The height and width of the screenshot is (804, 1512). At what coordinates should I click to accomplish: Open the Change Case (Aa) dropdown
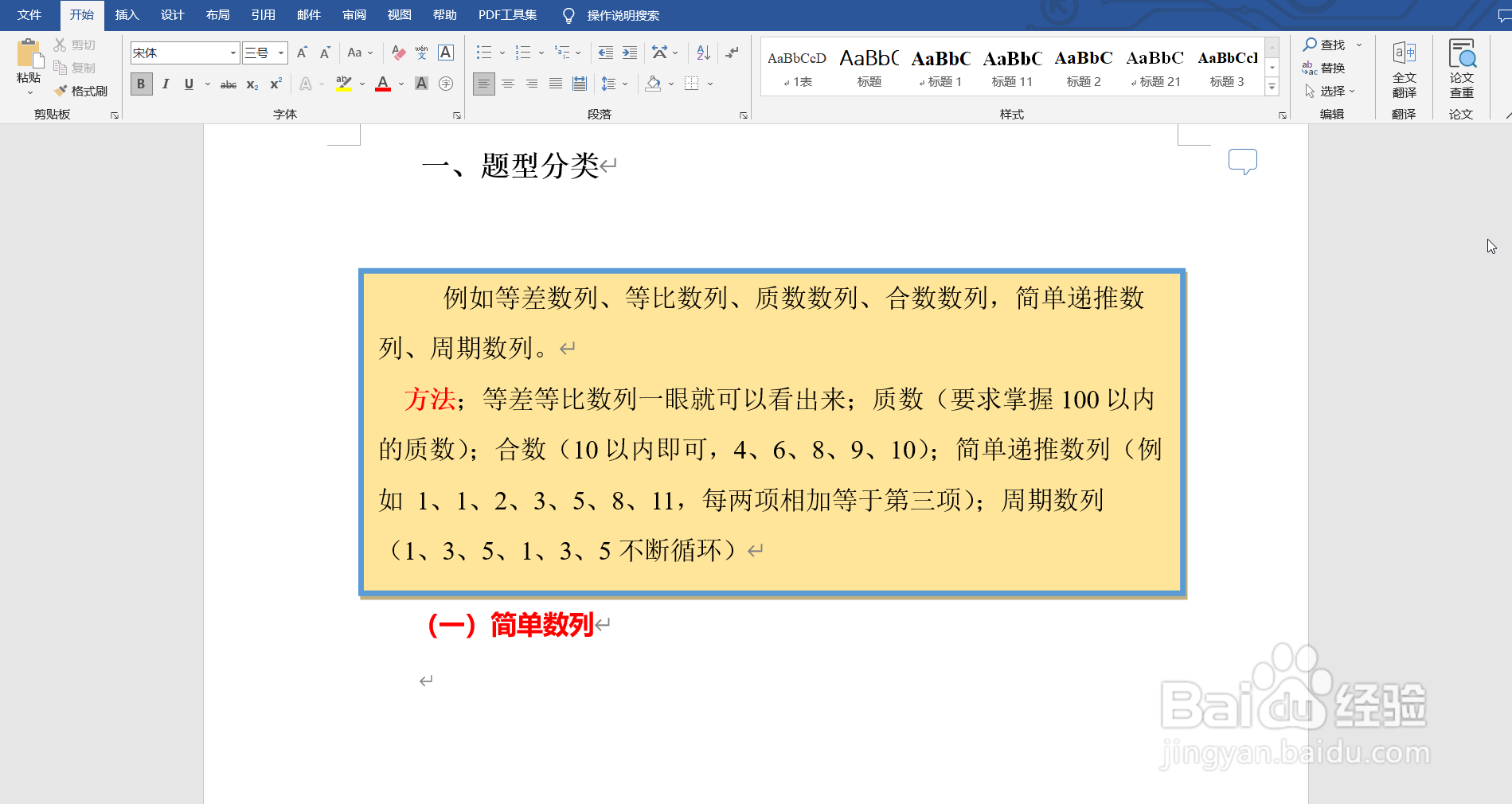pos(360,53)
